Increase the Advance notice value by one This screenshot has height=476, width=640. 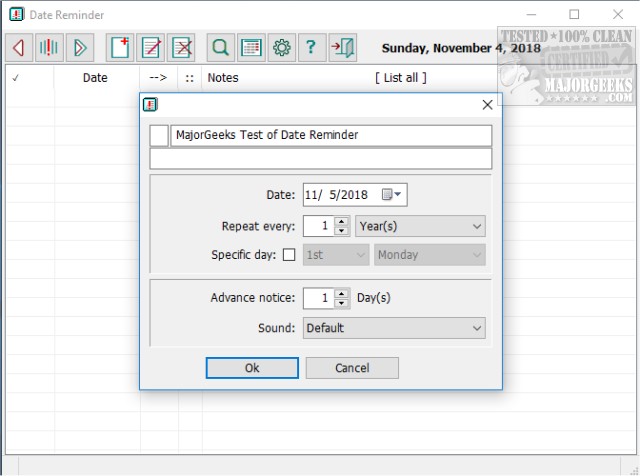[342, 294]
